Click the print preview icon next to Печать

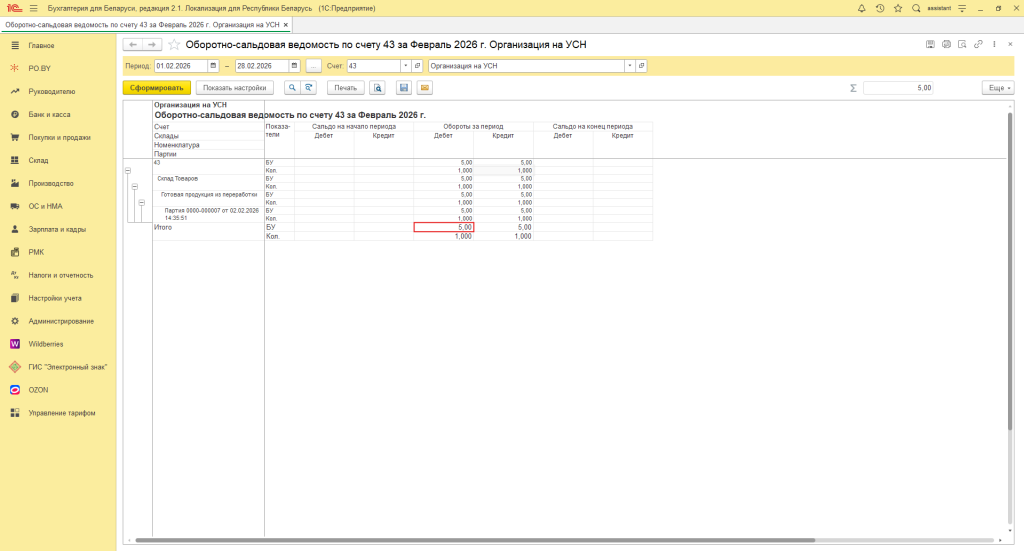(x=378, y=88)
